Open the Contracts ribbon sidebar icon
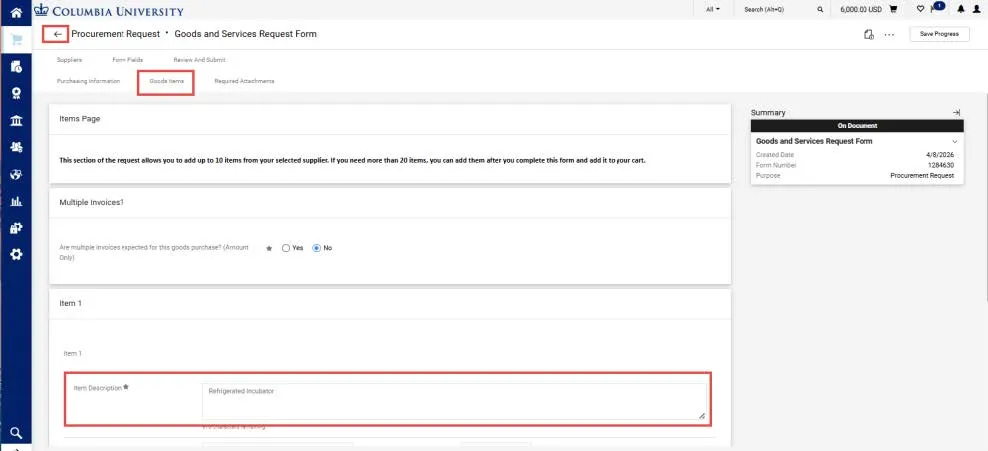This screenshot has width=988, height=451. (x=16, y=93)
